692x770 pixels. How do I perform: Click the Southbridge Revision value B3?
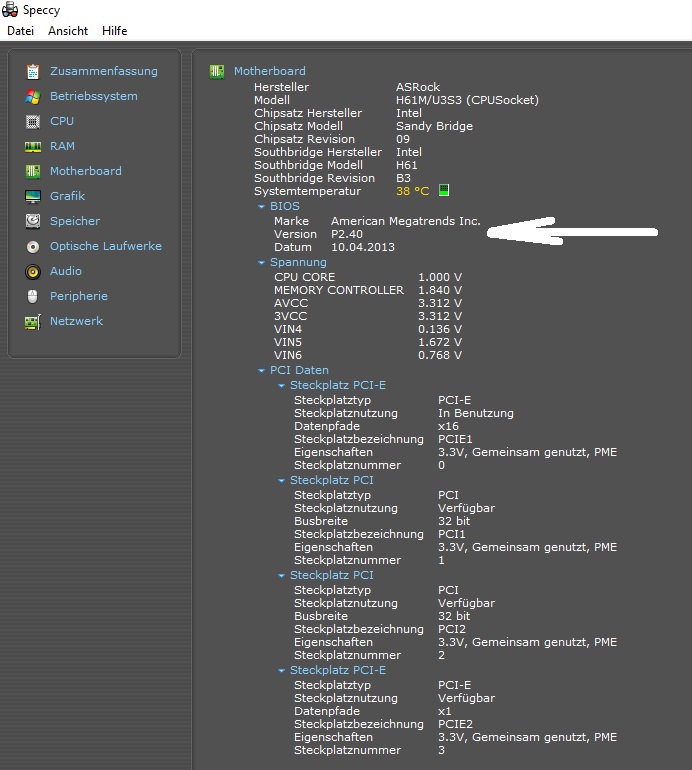point(403,178)
